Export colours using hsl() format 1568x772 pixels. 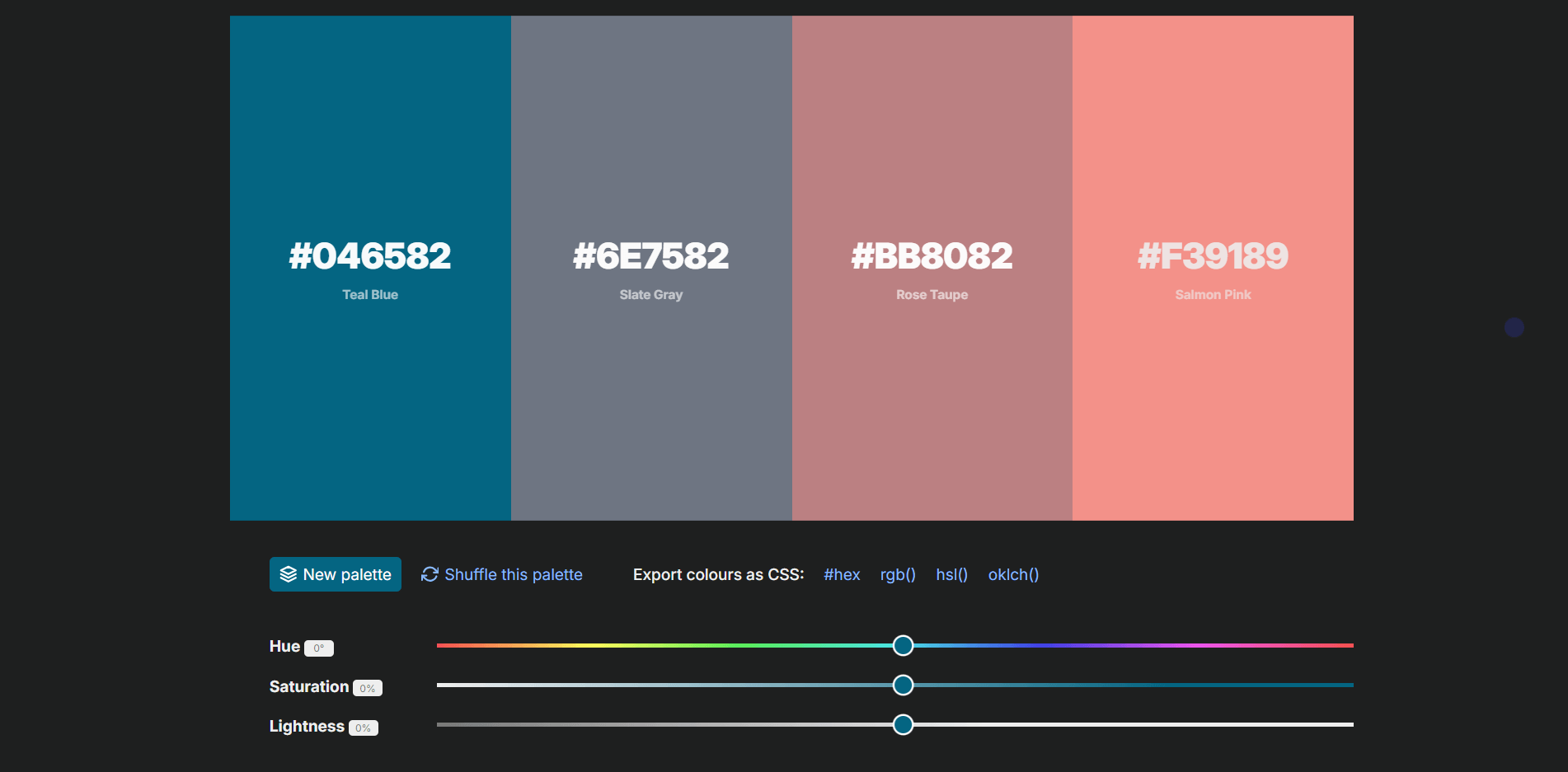point(951,574)
